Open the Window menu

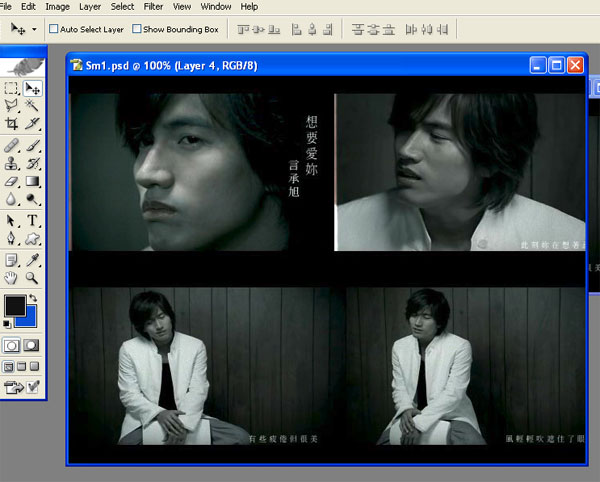click(216, 7)
